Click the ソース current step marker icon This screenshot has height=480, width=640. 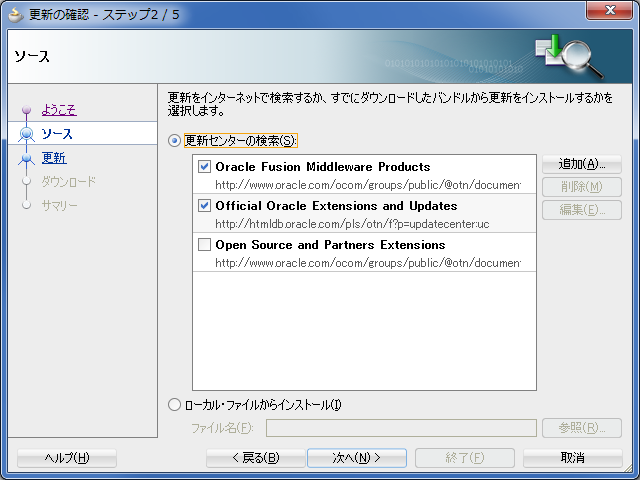(x=27, y=133)
